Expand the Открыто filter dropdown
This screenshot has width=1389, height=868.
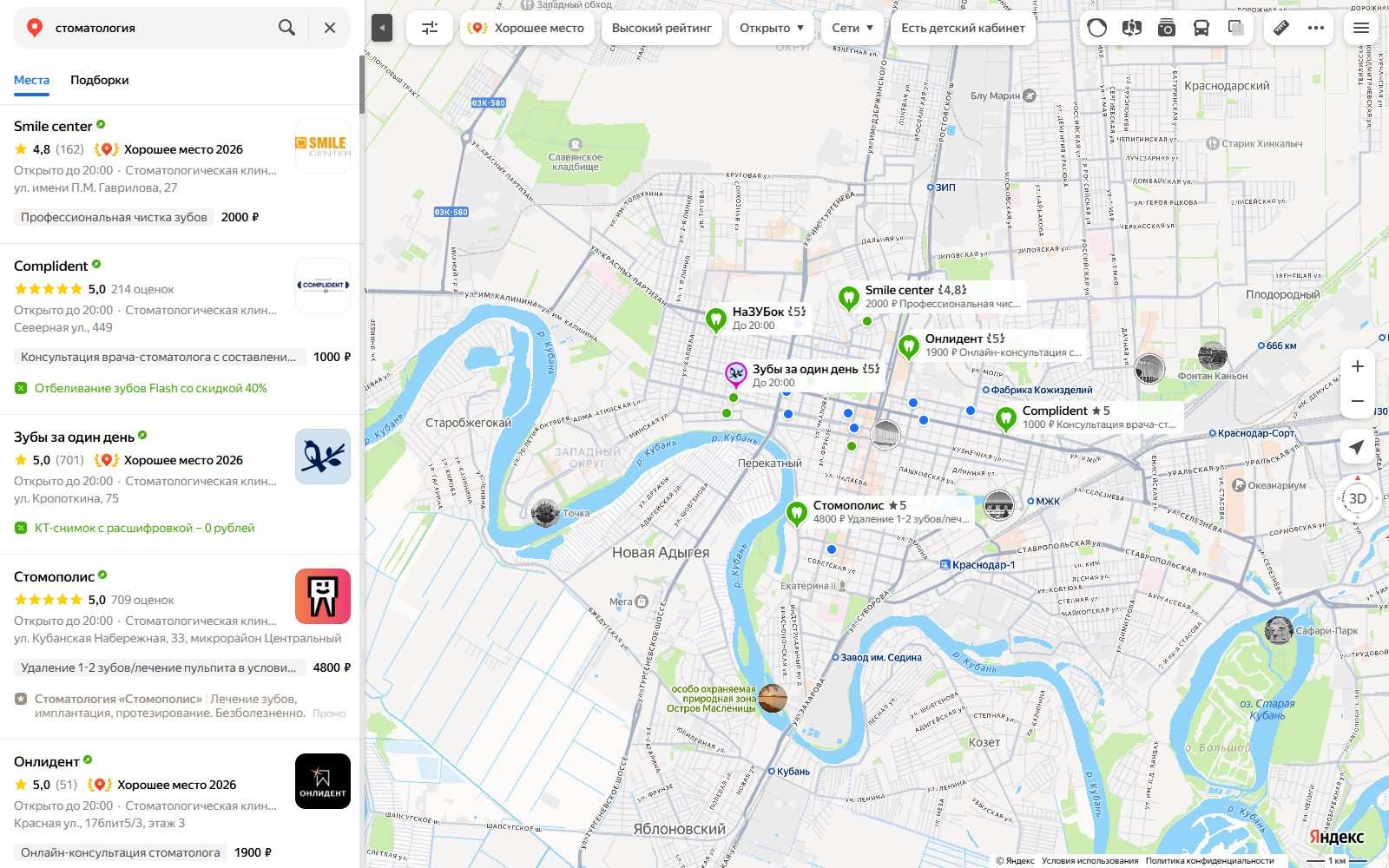(772, 28)
